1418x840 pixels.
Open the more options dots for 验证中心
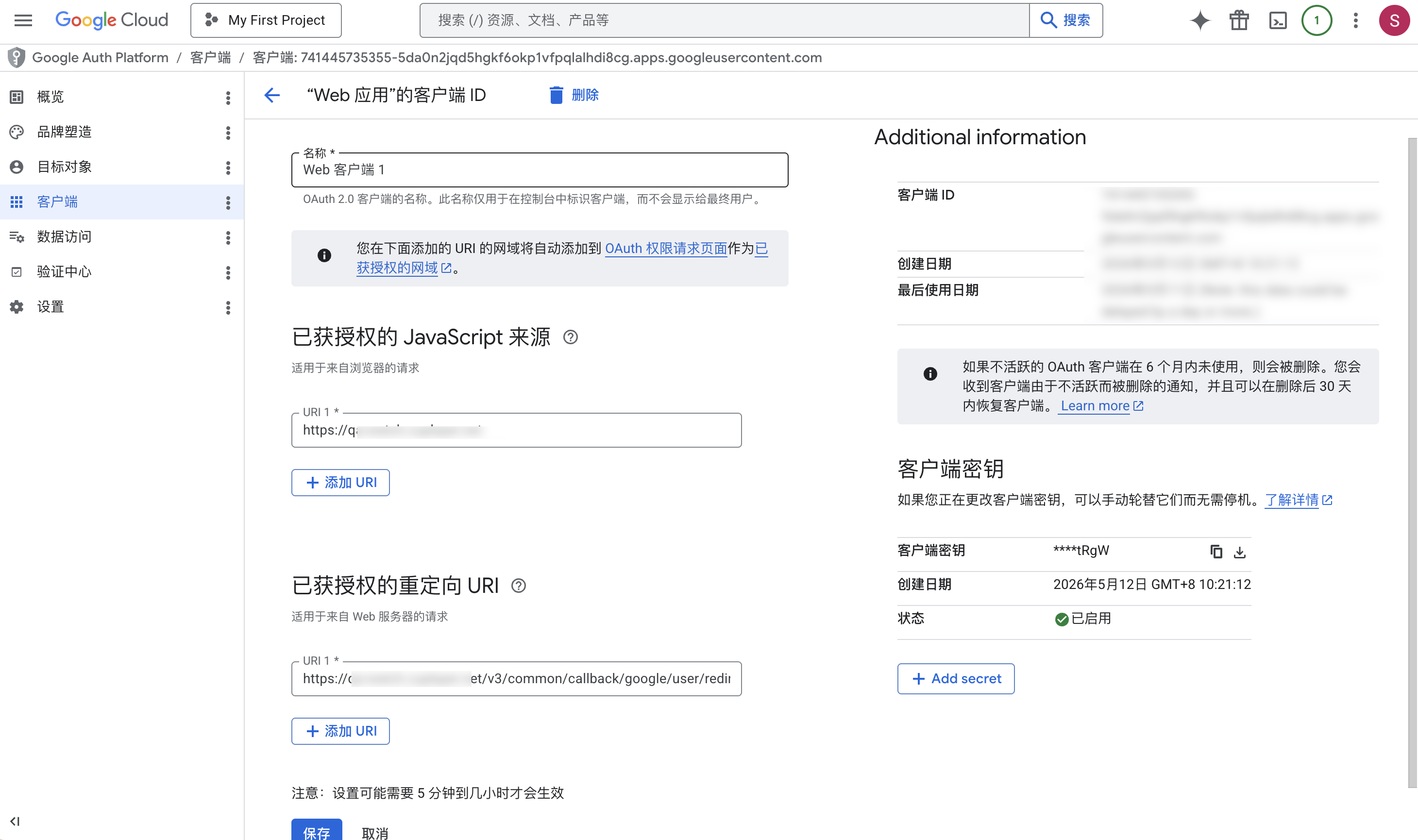point(228,273)
